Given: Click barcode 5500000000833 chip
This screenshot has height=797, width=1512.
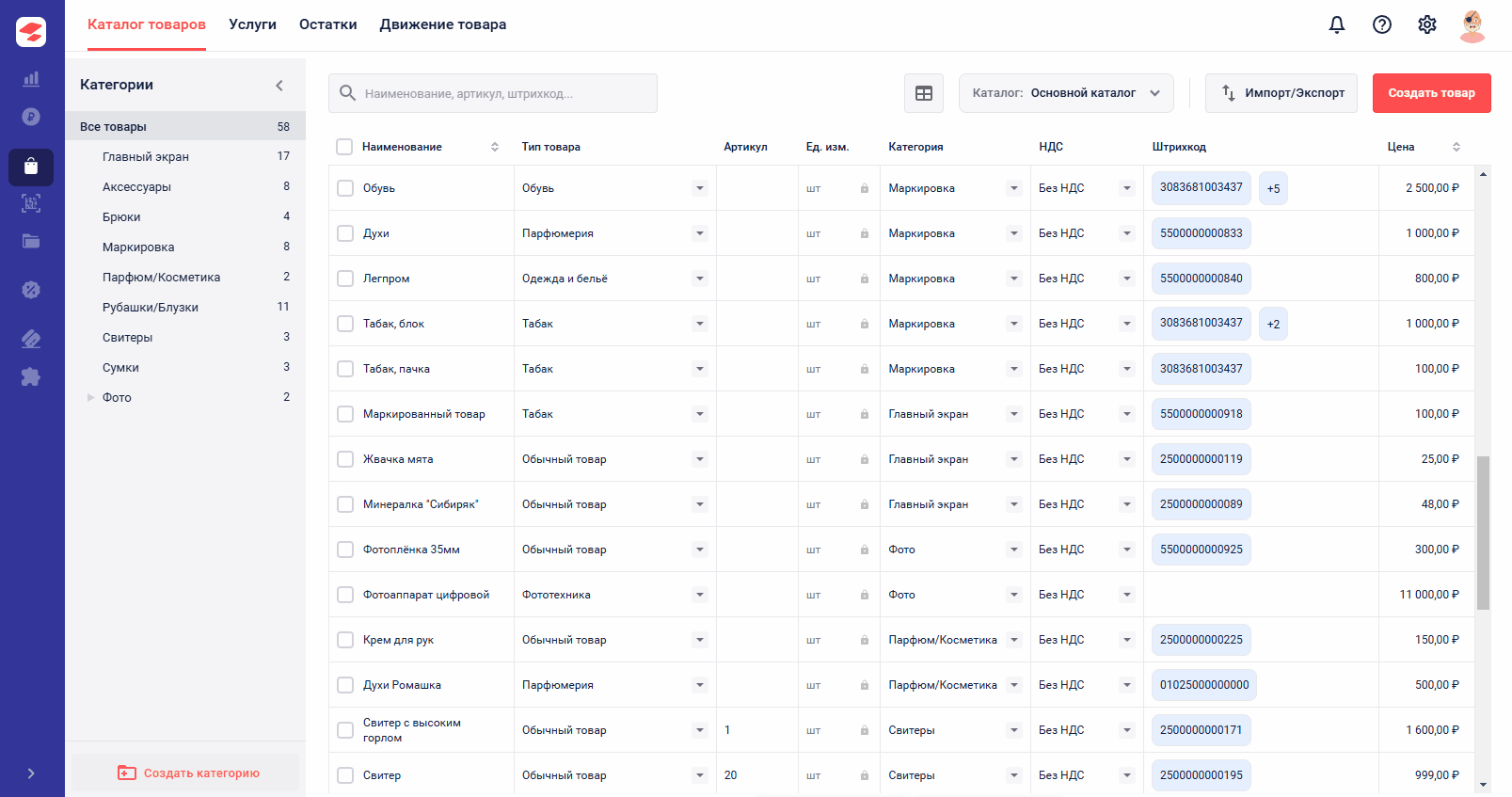Looking at the screenshot, I should point(1202,233).
